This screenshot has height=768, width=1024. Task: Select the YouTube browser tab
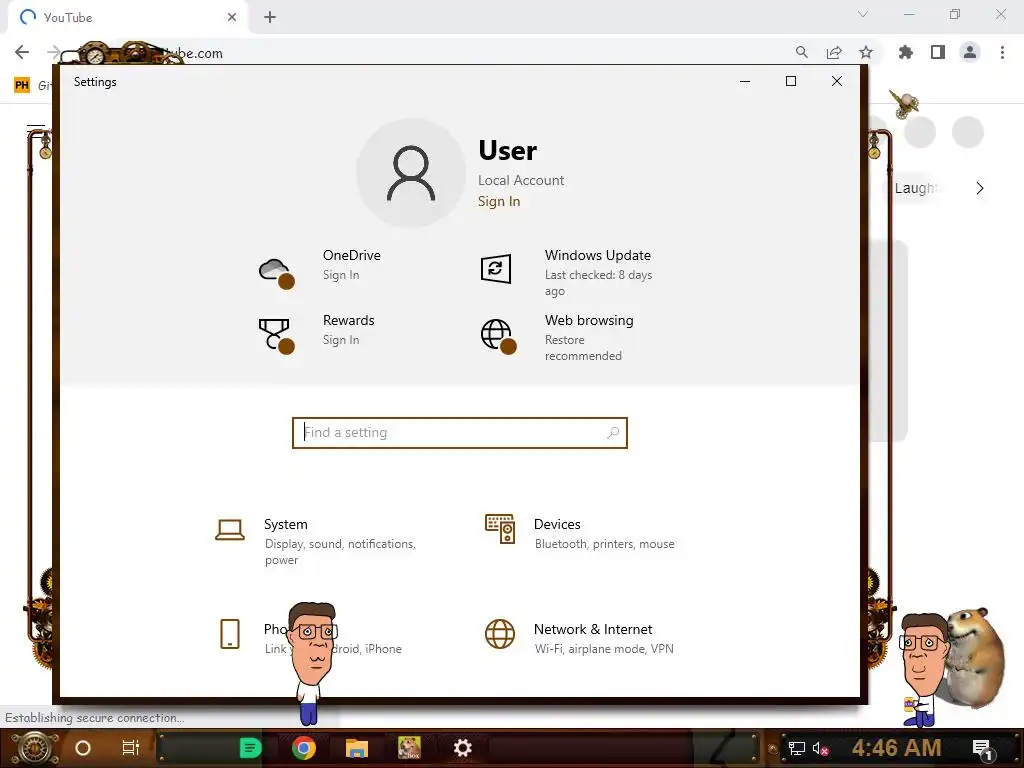click(x=127, y=18)
